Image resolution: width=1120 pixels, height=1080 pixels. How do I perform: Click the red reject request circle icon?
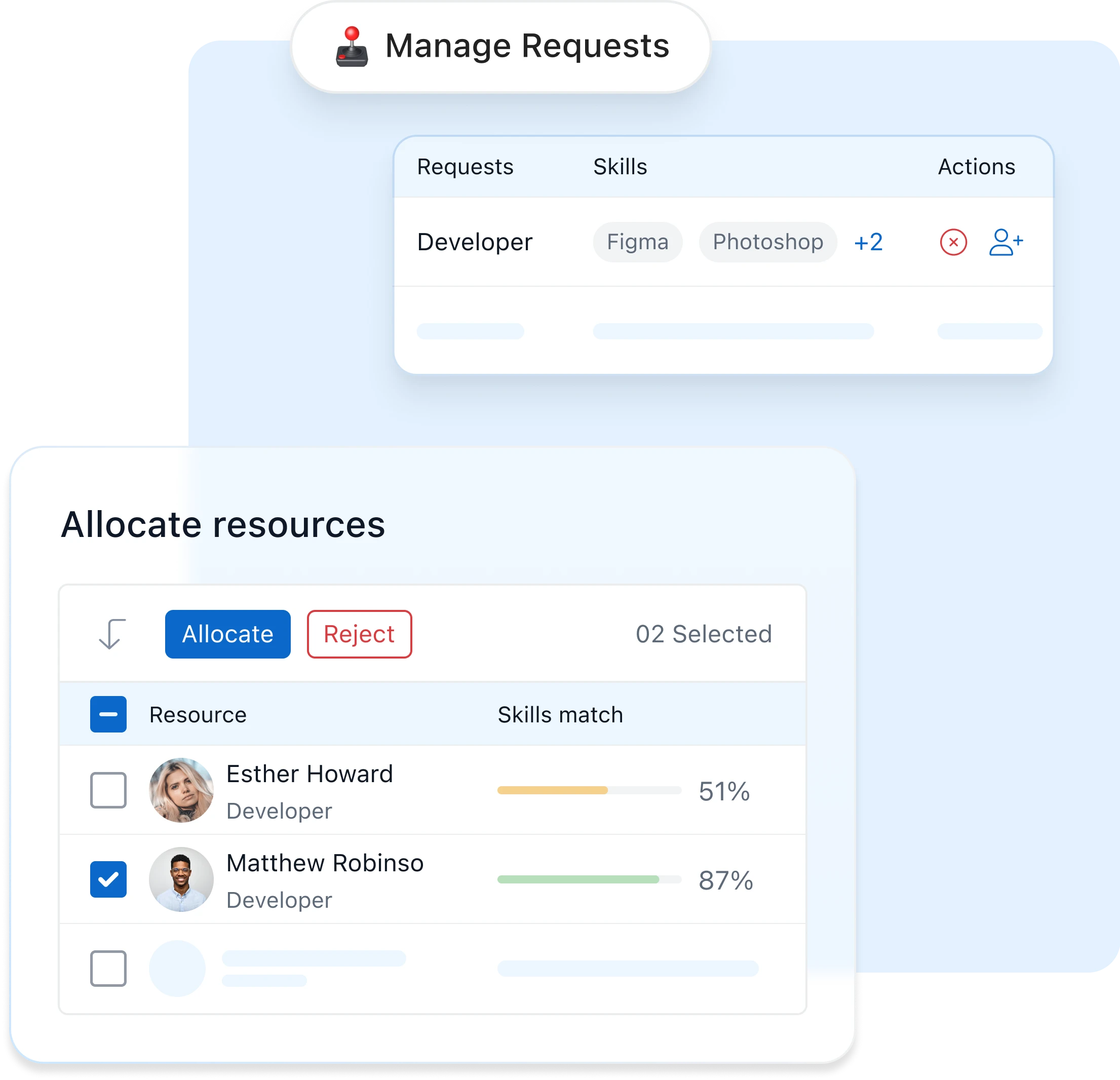tap(953, 242)
